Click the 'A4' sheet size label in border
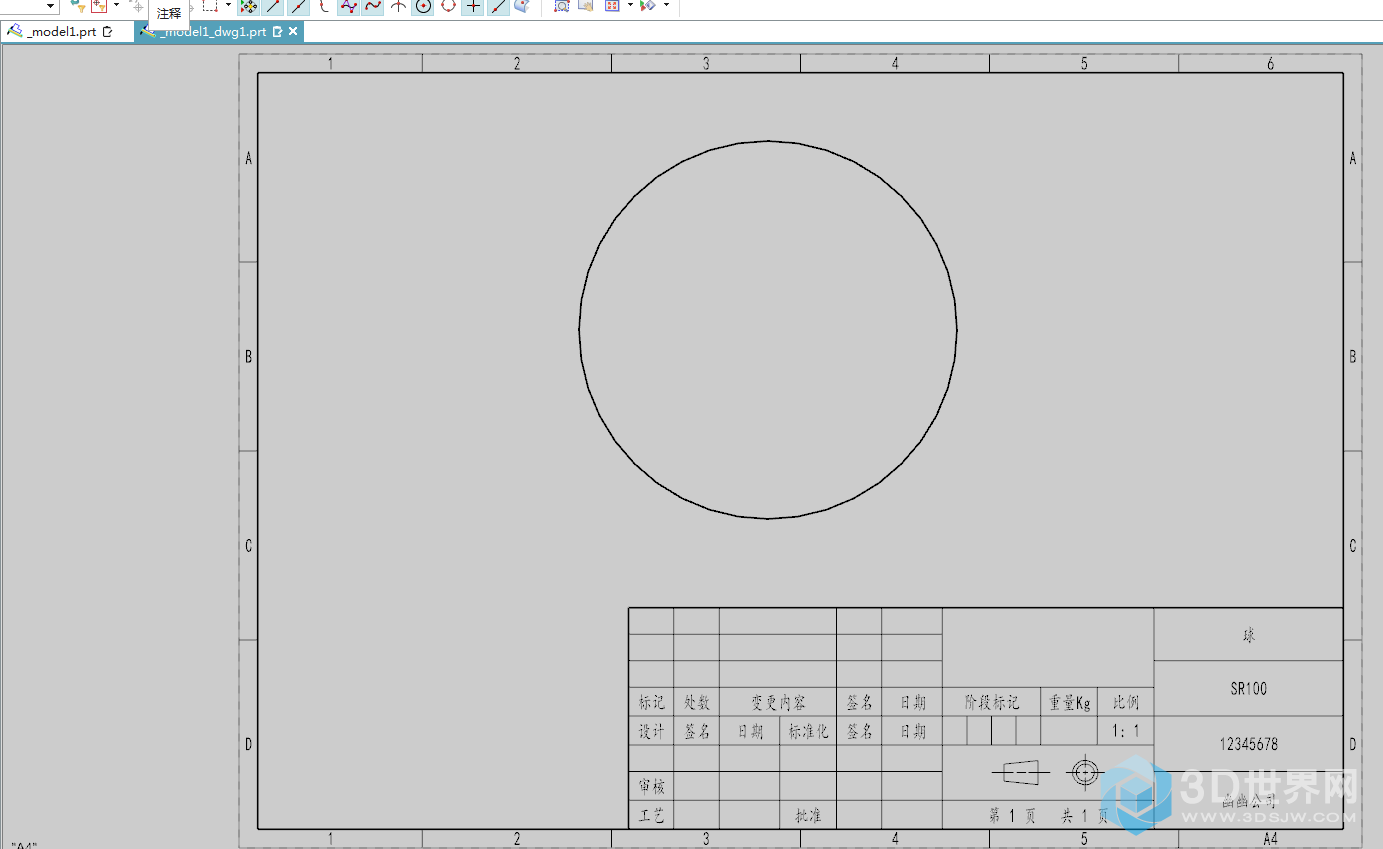Viewport: 1383px width, 849px height. click(x=1270, y=838)
